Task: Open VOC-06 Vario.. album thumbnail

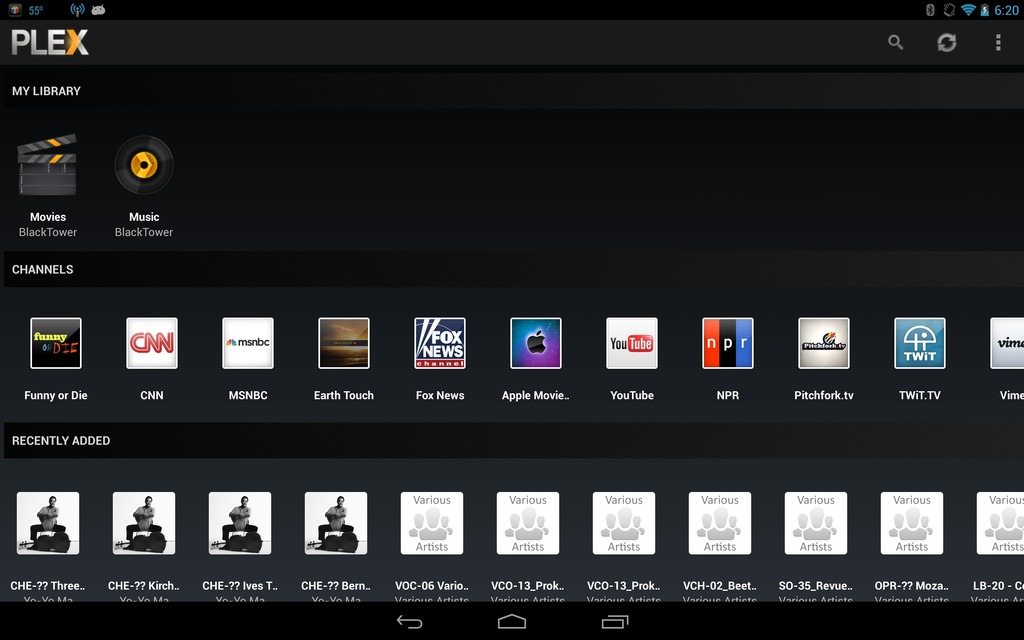Action: point(432,523)
